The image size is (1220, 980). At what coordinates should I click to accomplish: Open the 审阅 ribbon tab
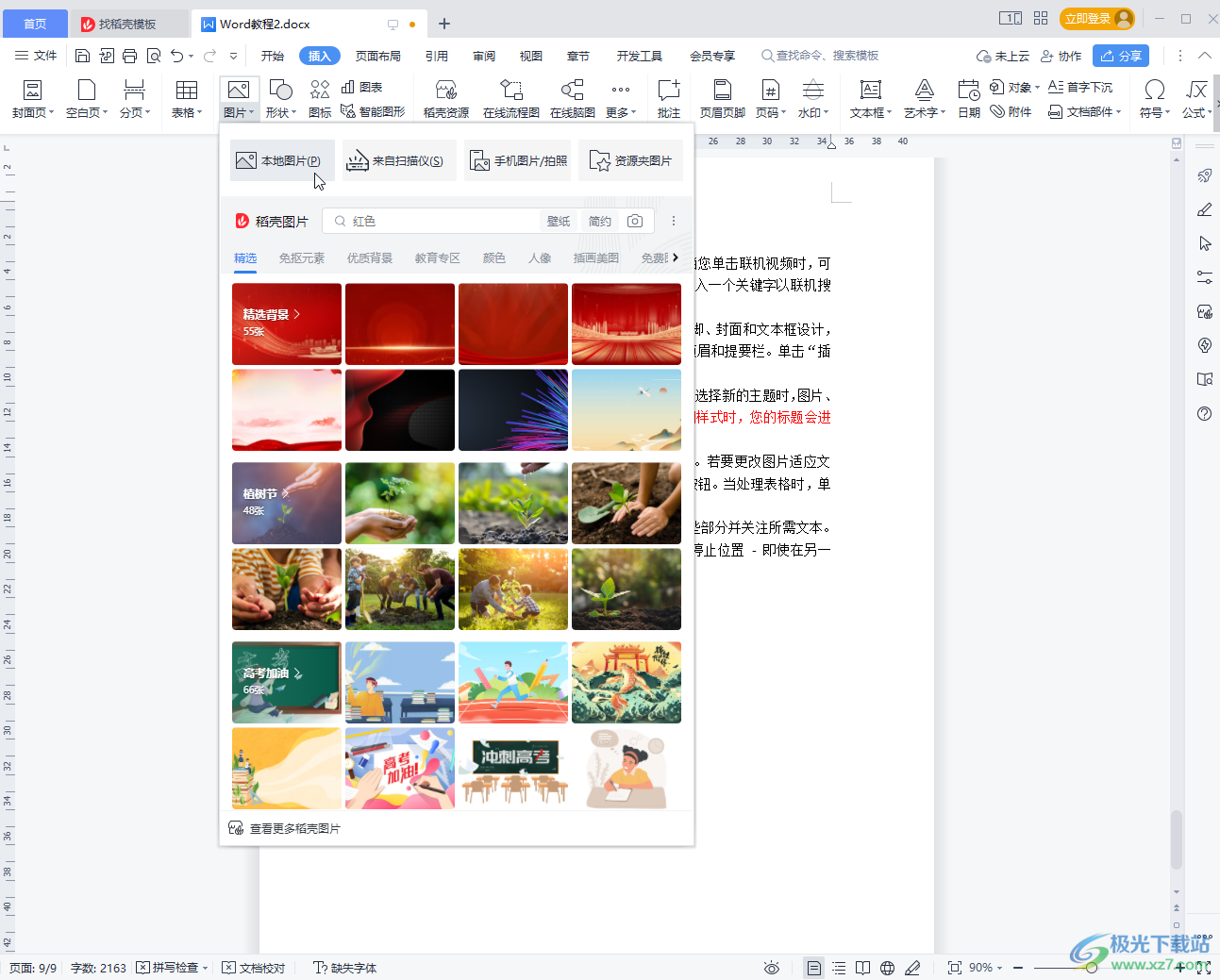click(484, 56)
